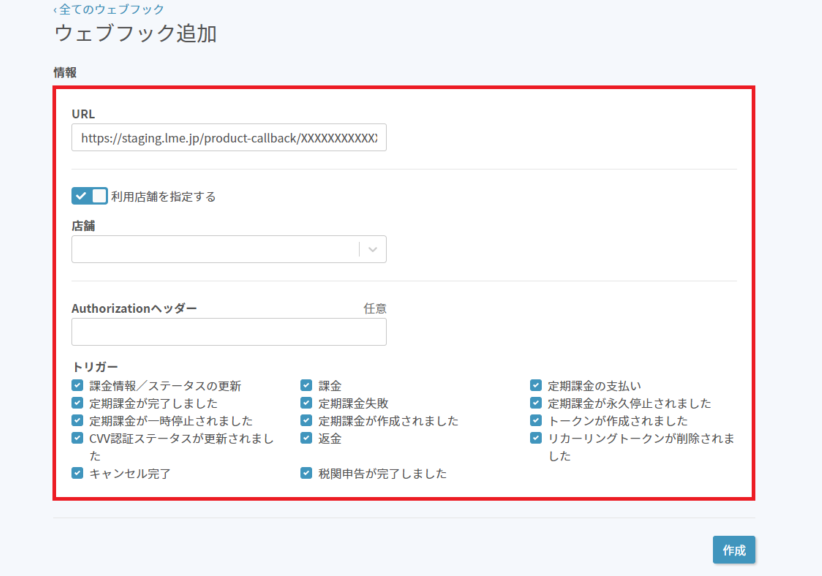Uncheck the 返金 checkbox

coord(307,438)
